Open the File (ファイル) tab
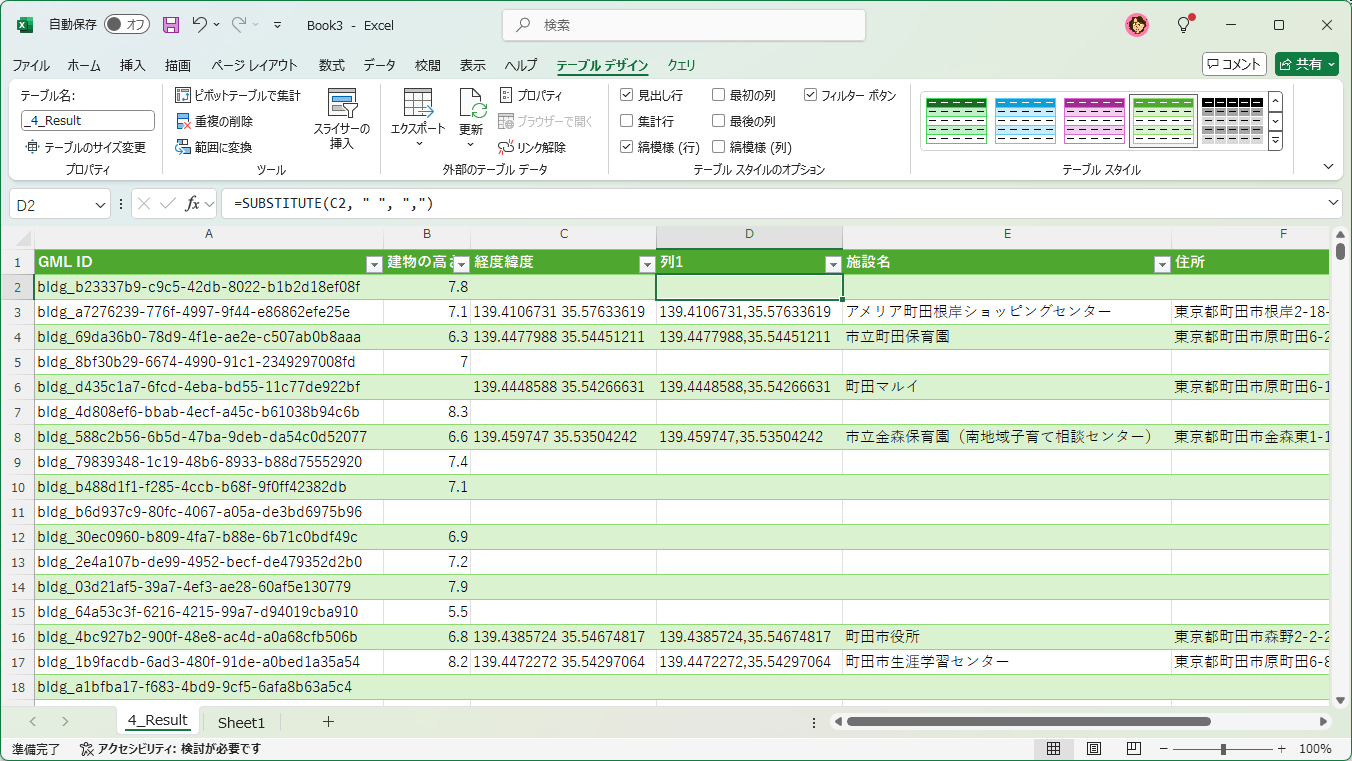Image resolution: width=1352 pixels, height=761 pixels. (31, 65)
